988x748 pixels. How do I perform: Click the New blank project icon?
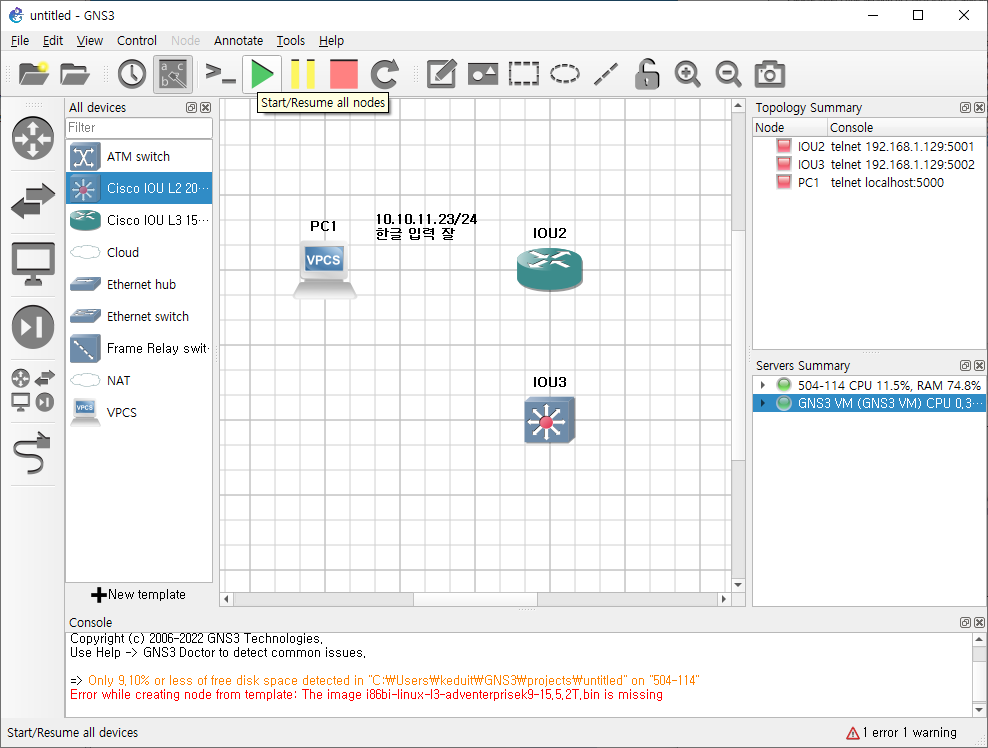pos(33,74)
